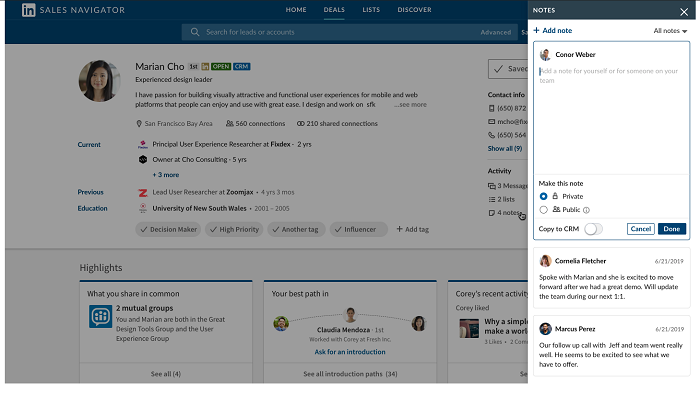Click the mutual groups icon
The height and width of the screenshot is (394, 700).
point(100,316)
